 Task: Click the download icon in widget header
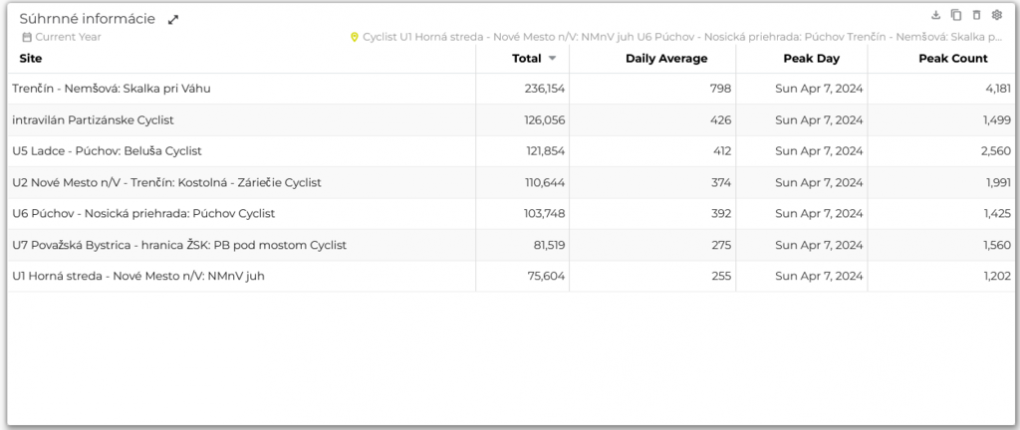(x=936, y=15)
